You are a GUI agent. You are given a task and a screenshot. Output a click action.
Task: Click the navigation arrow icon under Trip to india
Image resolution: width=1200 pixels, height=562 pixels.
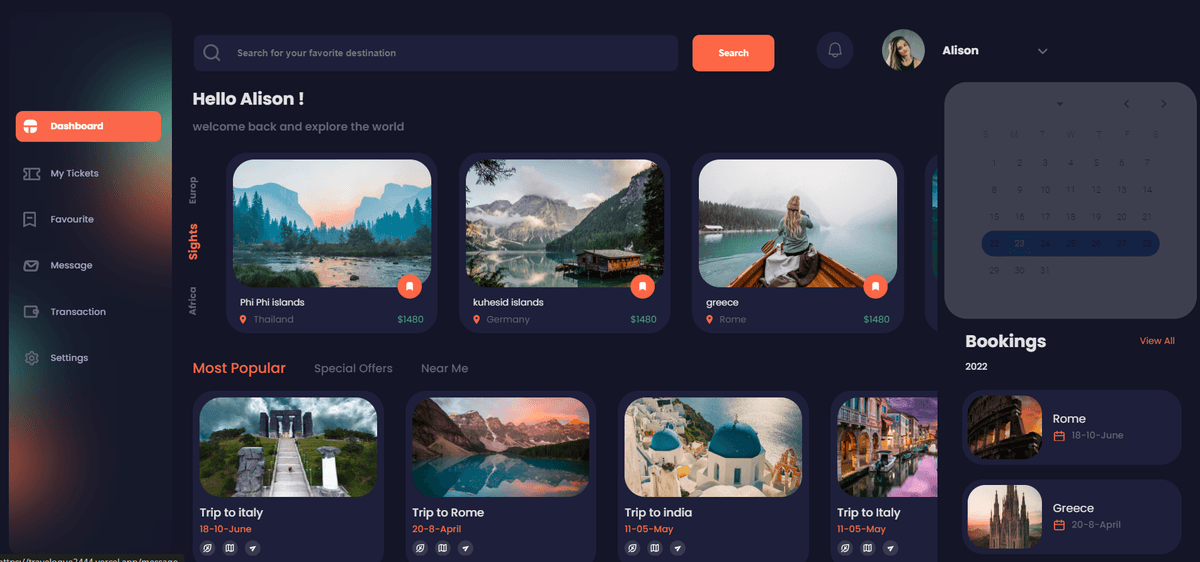point(678,548)
